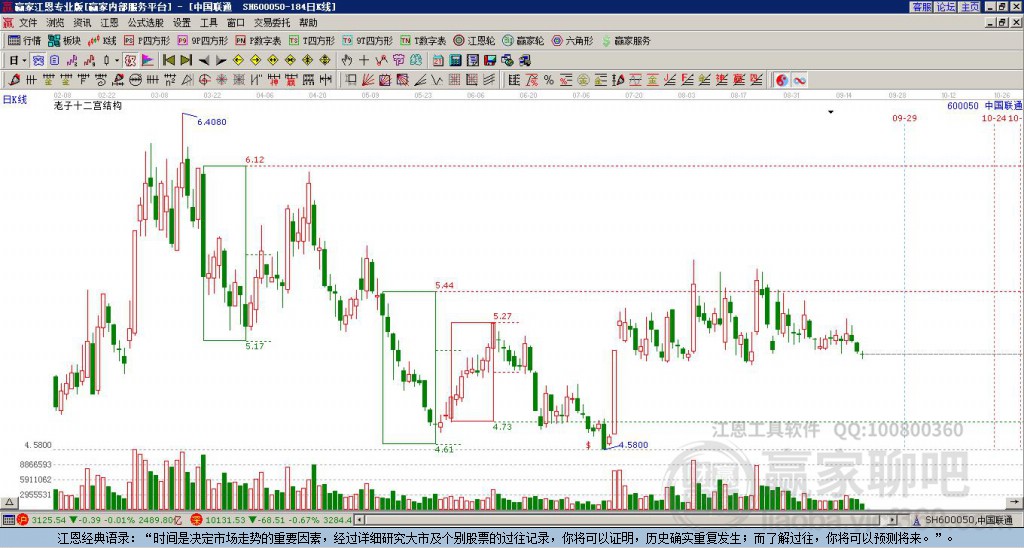Screen dimensions: 1024x548
Task: Open the 六角形 hexagon tool
Action: 573,40
